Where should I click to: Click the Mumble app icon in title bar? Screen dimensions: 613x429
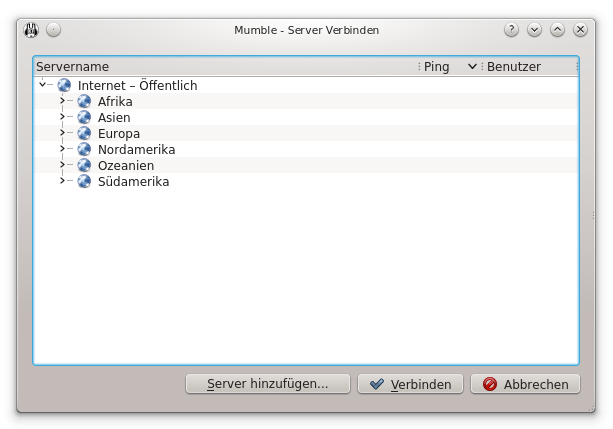point(31,30)
